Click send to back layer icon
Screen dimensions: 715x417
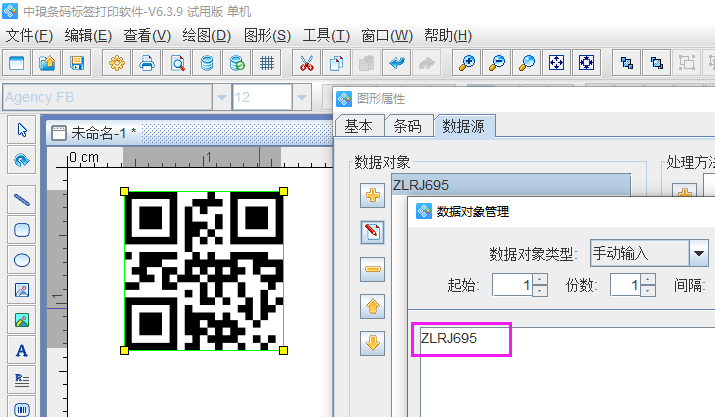pos(657,63)
